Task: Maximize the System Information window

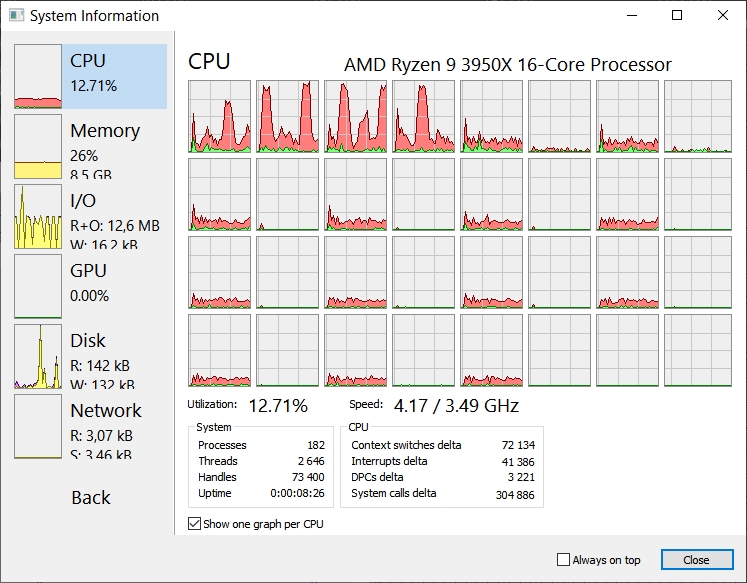Action: (677, 16)
